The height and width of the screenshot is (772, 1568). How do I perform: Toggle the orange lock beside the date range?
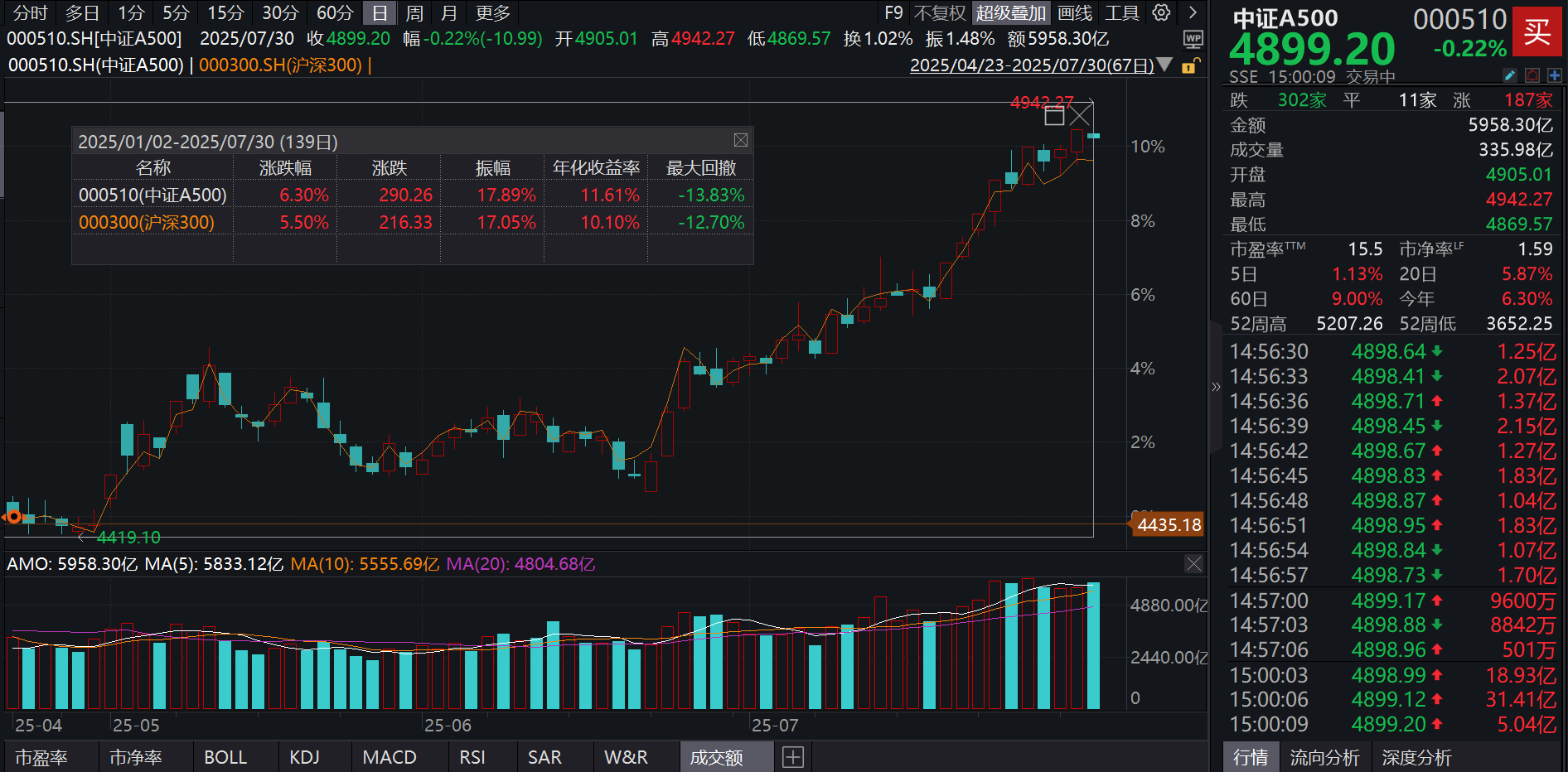point(1191,67)
